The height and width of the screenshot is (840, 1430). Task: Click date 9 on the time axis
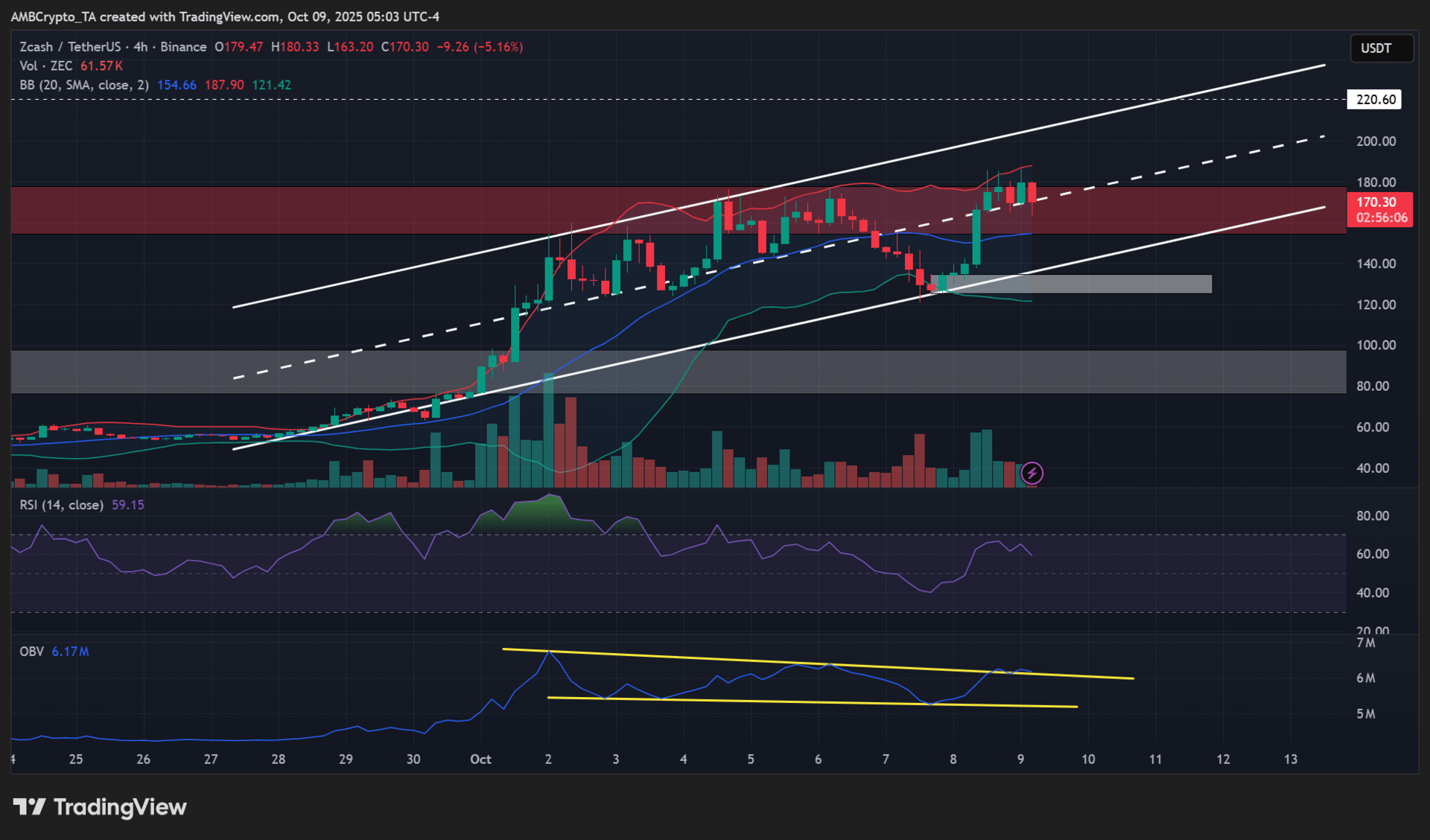coord(1020,760)
